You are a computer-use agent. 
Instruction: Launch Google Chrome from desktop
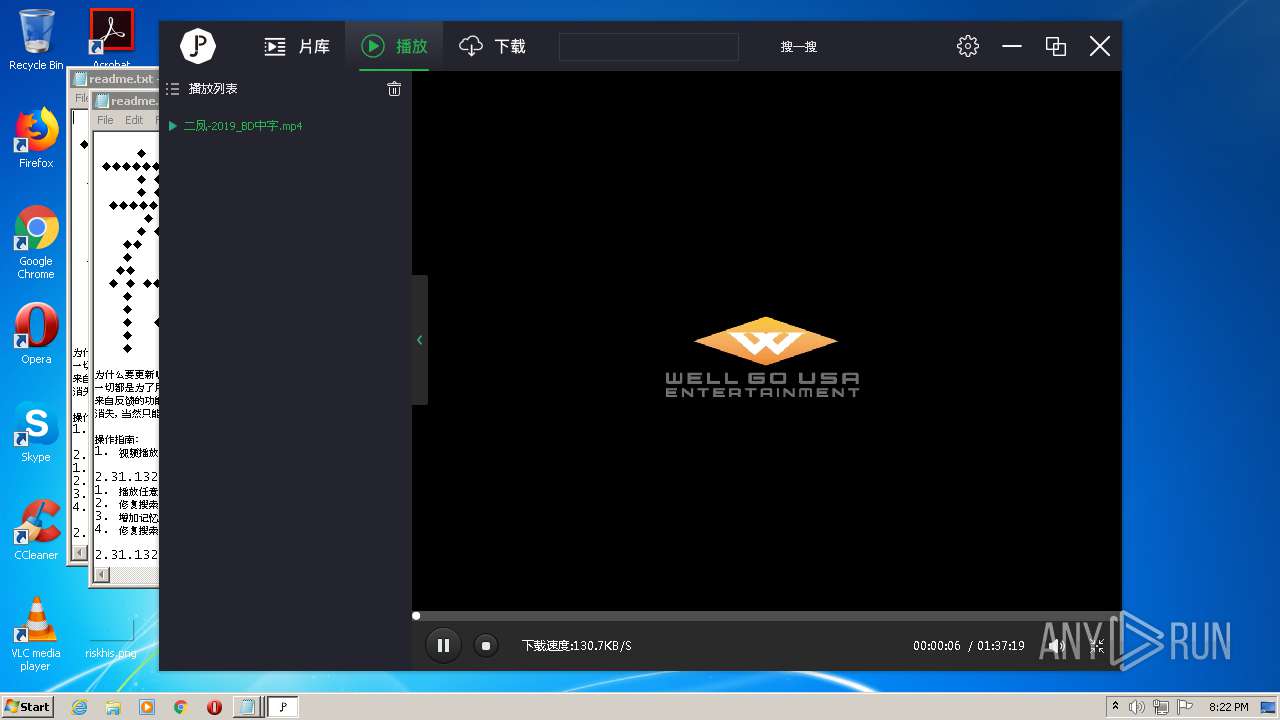tap(36, 243)
